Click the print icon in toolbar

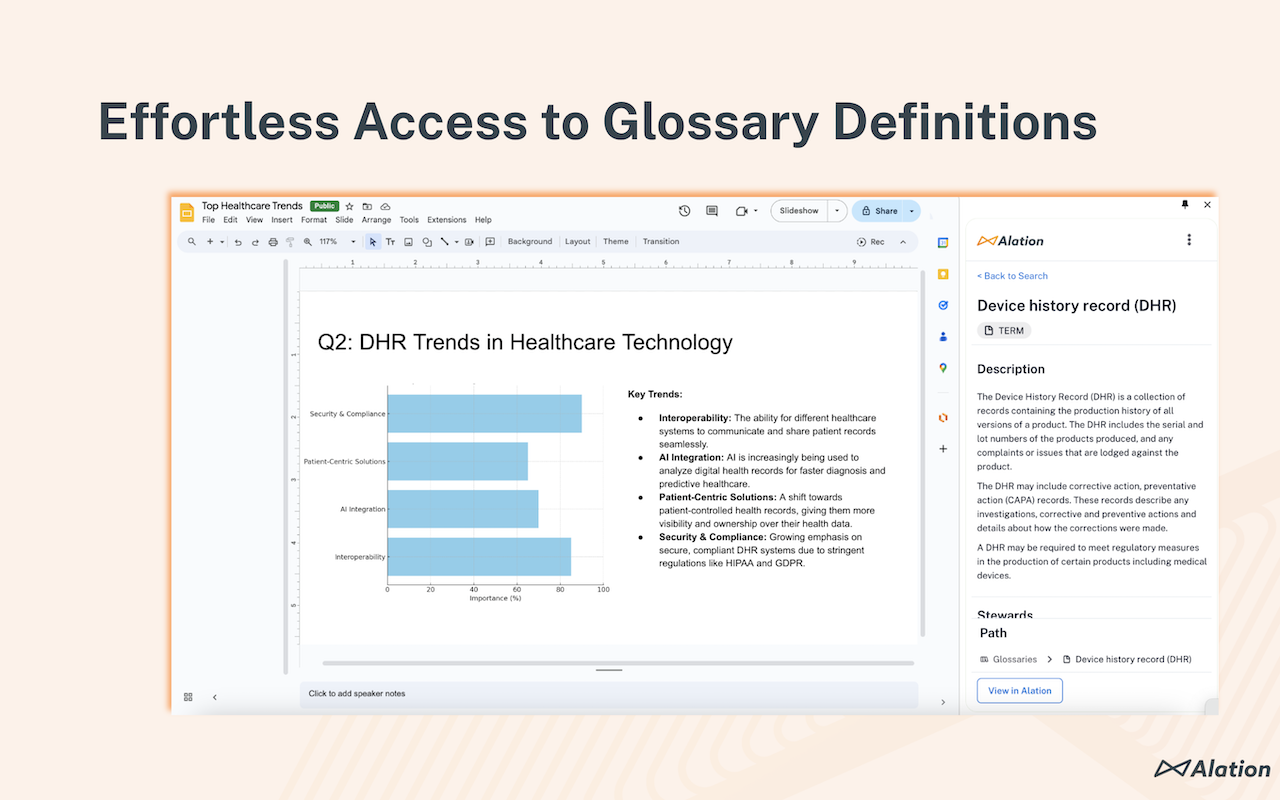pos(273,242)
